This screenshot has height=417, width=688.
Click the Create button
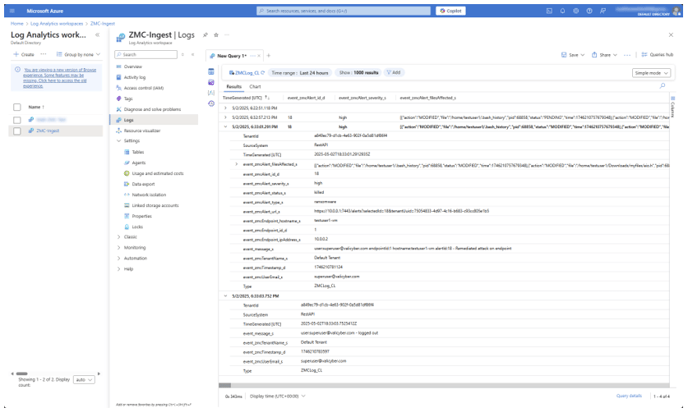tap(24, 54)
